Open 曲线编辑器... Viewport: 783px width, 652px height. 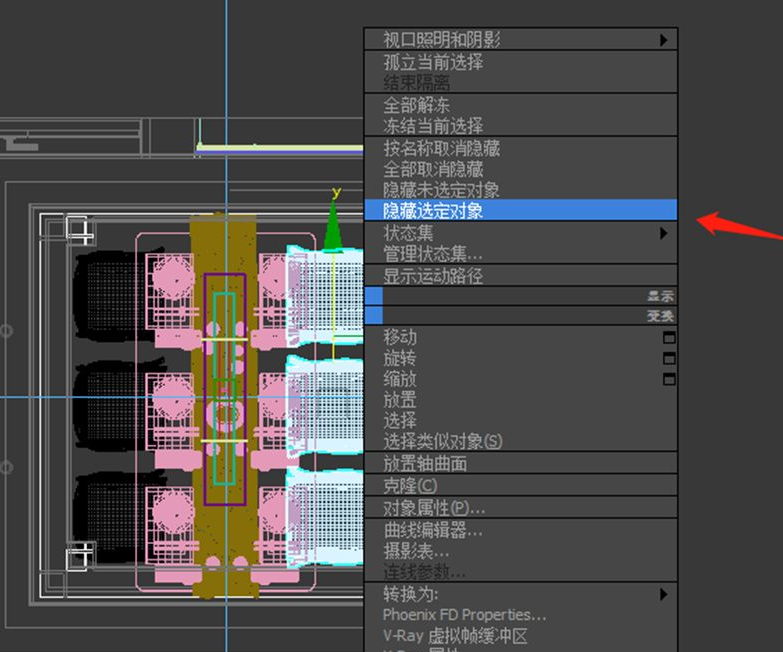[521, 530]
